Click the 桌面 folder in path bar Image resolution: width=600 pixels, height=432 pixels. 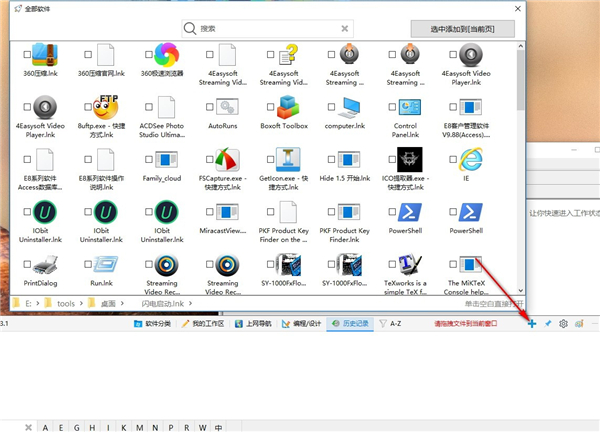[102, 303]
